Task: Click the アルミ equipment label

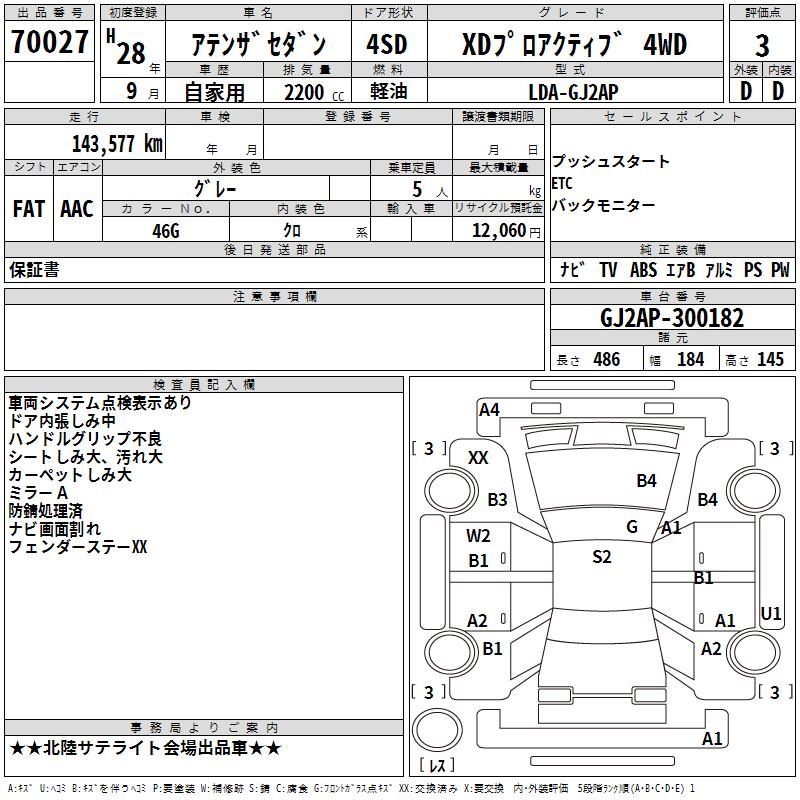Action: 719,269
